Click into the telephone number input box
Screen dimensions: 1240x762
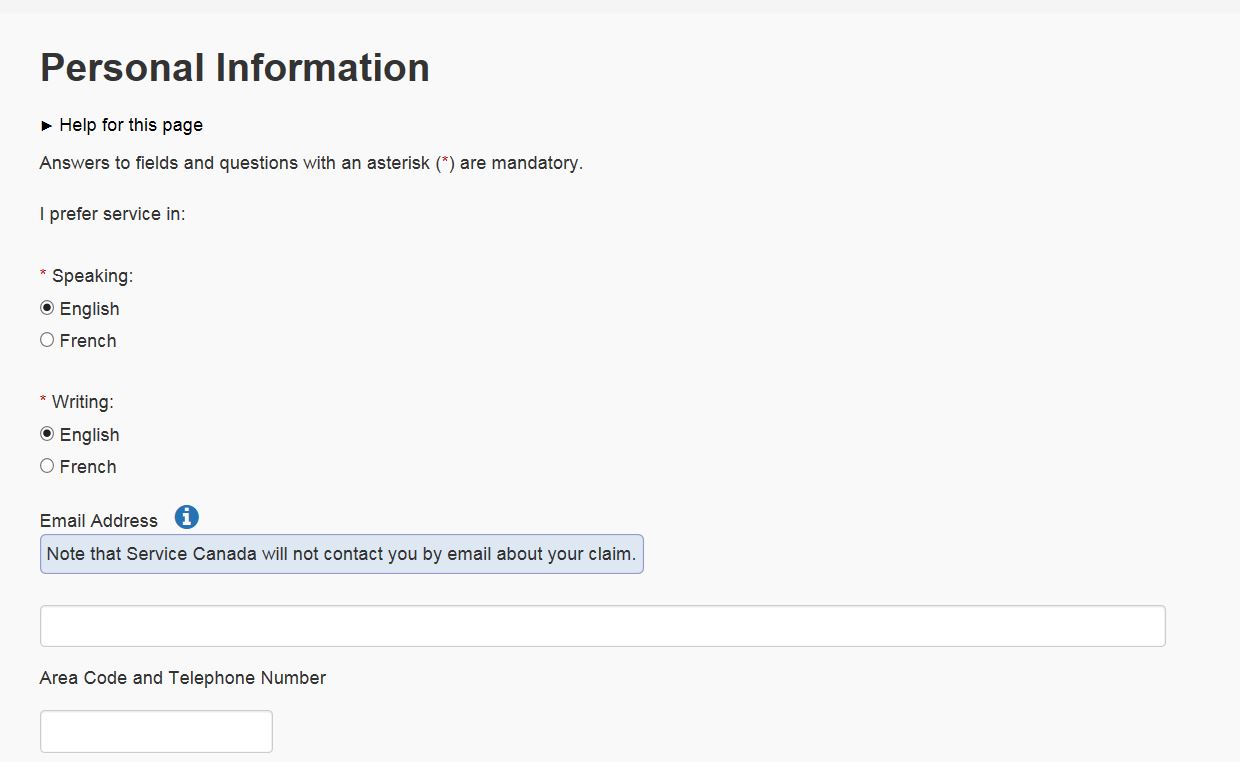click(x=156, y=731)
